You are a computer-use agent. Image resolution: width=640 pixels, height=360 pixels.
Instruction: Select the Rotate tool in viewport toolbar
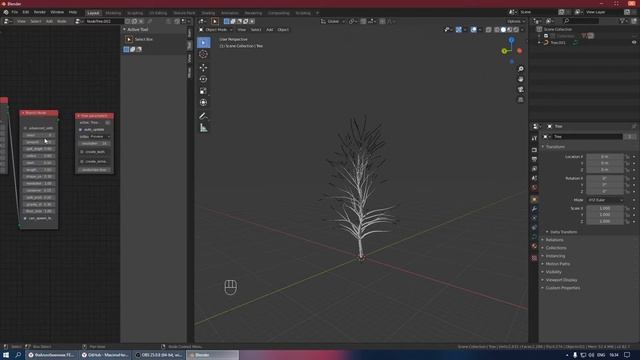[203, 79]
